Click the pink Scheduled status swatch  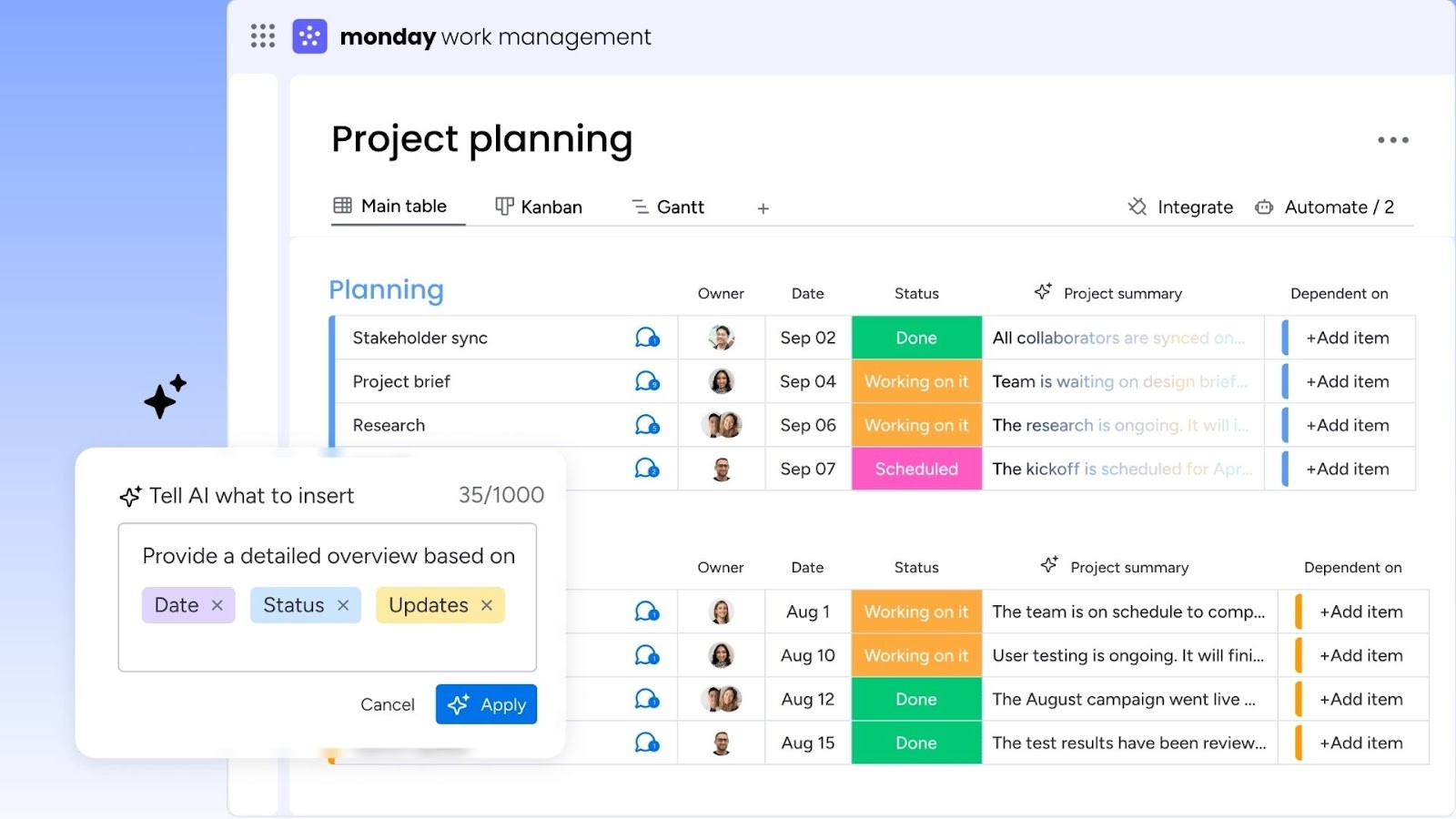[x=915, y=469]
